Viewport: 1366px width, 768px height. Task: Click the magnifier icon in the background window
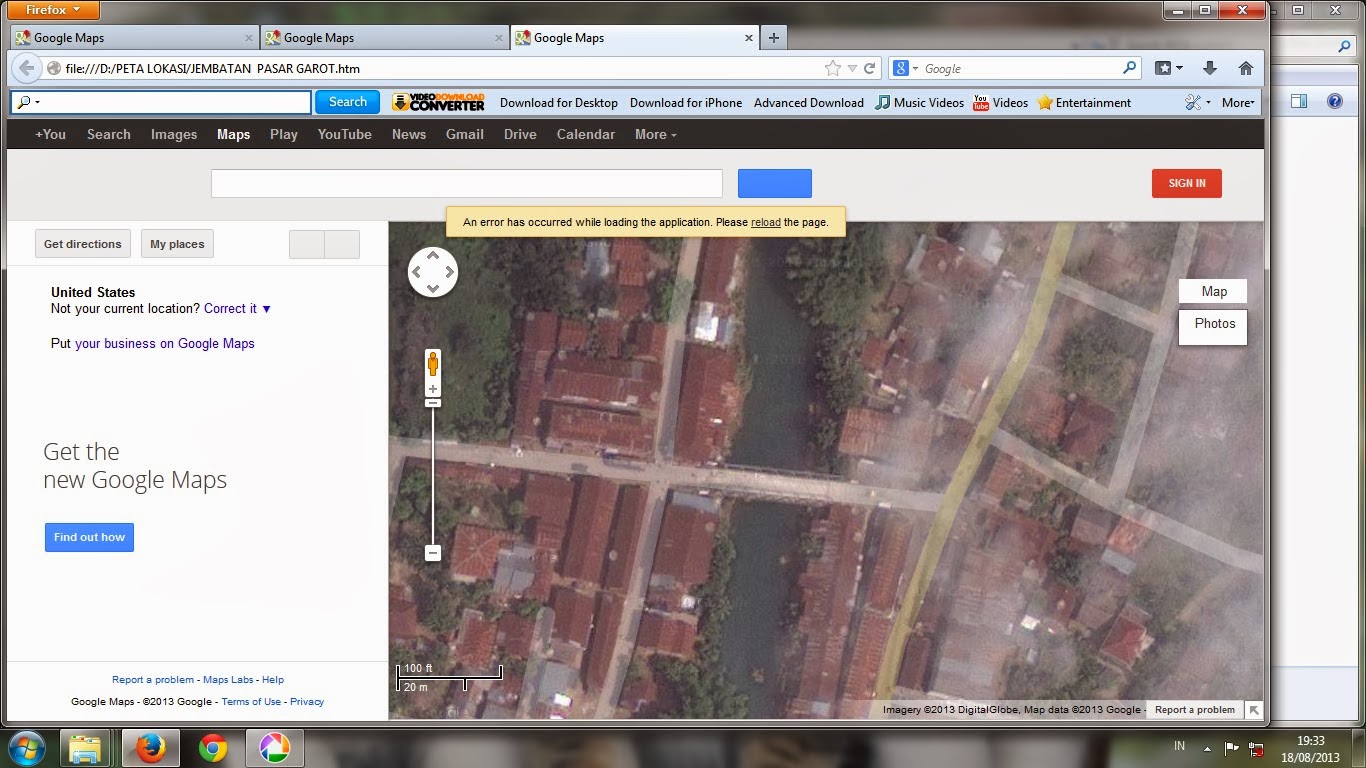click(1345, 46)
